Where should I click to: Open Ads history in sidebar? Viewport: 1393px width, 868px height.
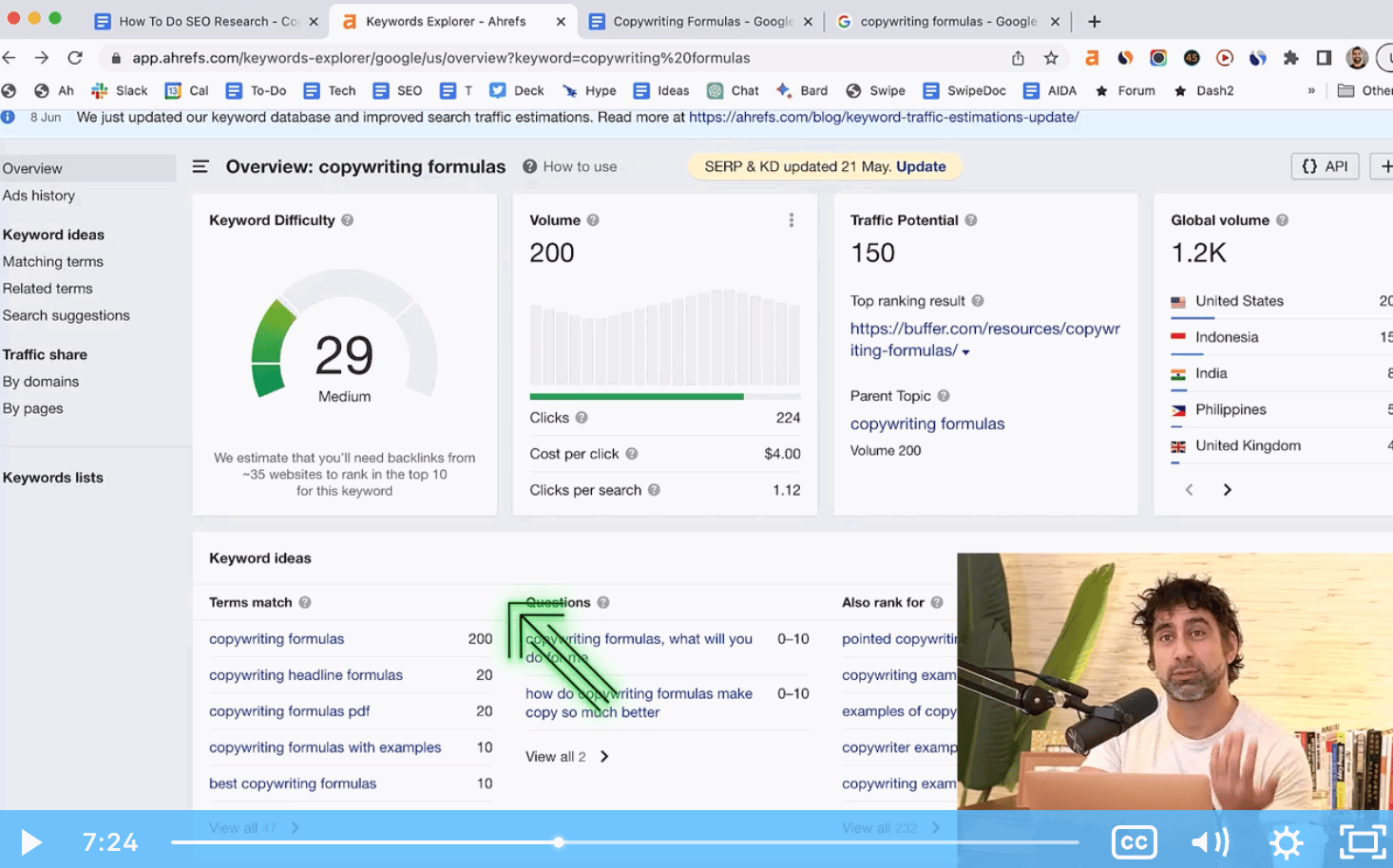pyautogui.click(x=39, y=196)
